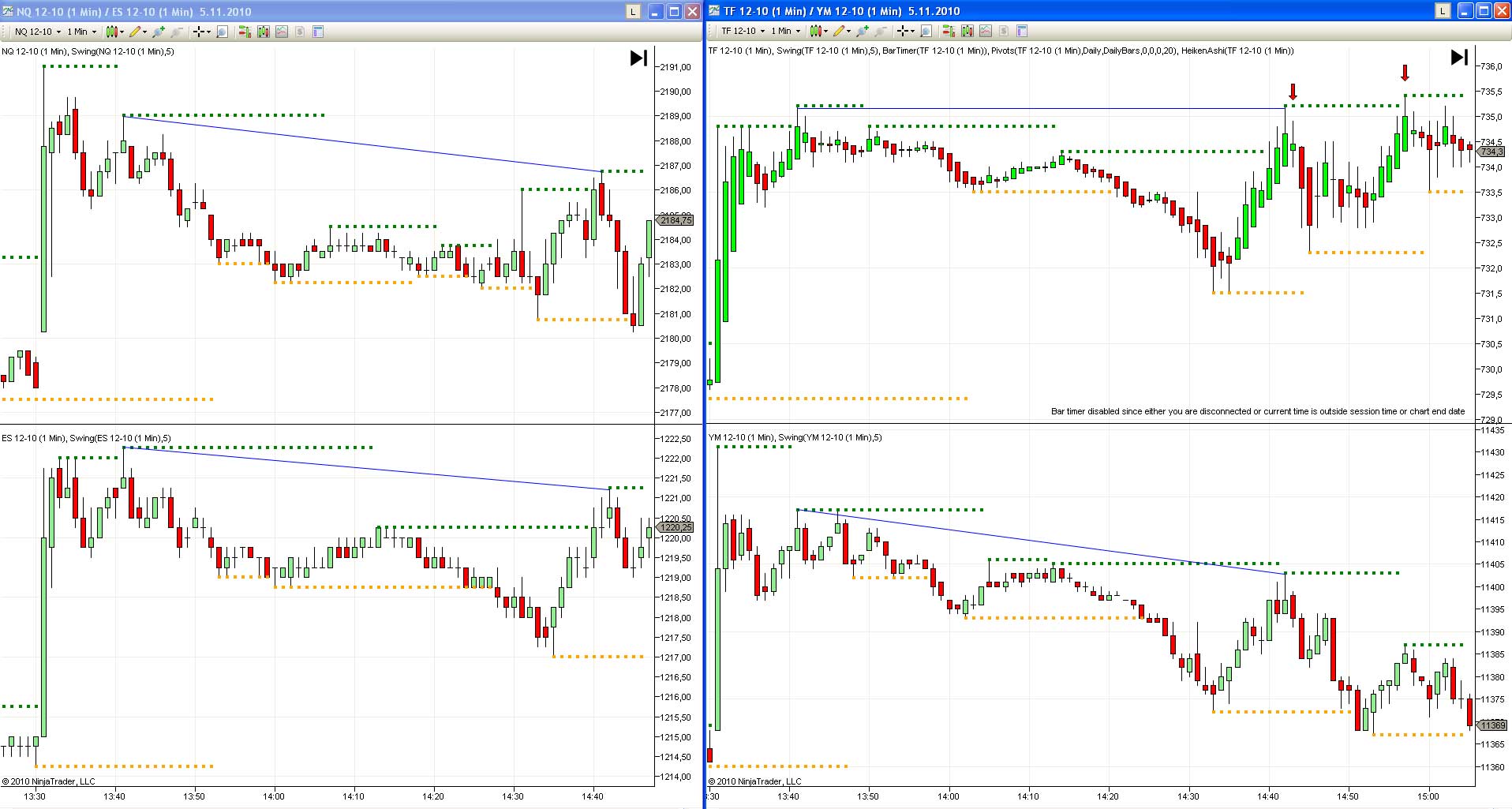
Task: Click the greyed Strategies icon in the TF/YM window
Action: pyautogui.click(x=1004, y=31)
